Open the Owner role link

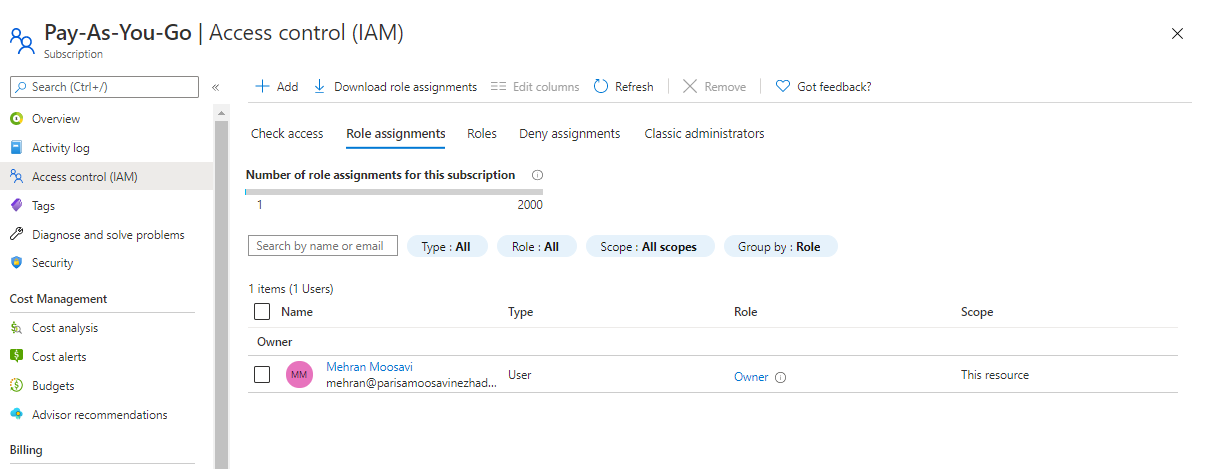(x=751, y=377)
